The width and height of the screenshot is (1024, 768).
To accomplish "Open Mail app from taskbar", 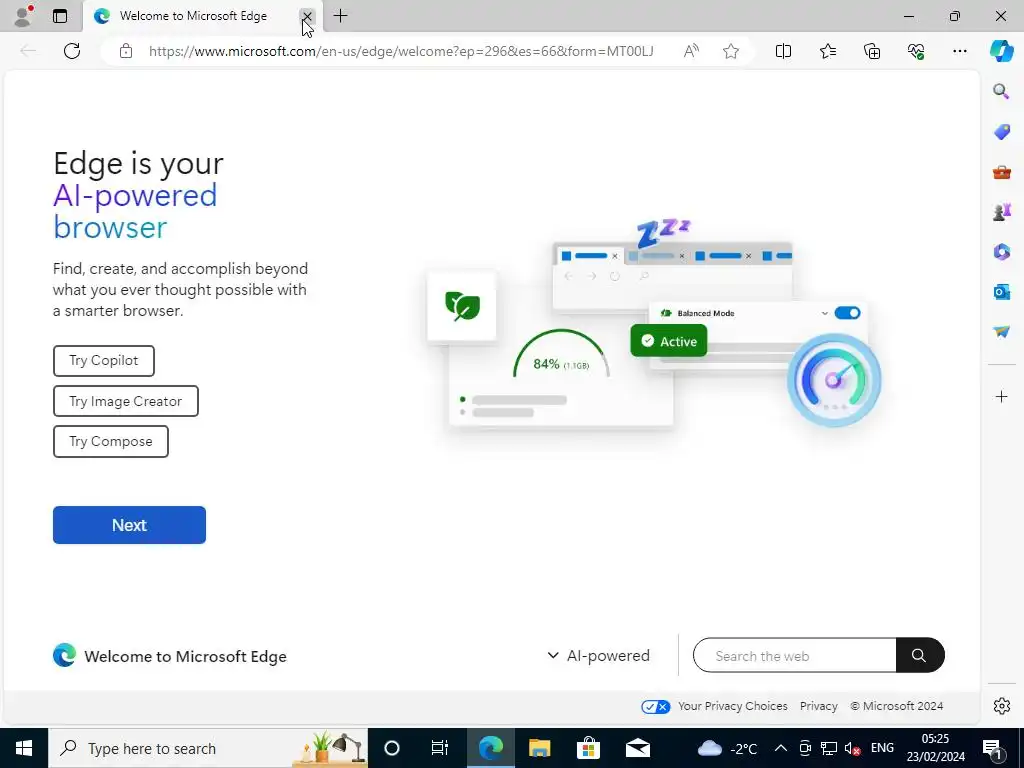I will (x=637, y=748).
